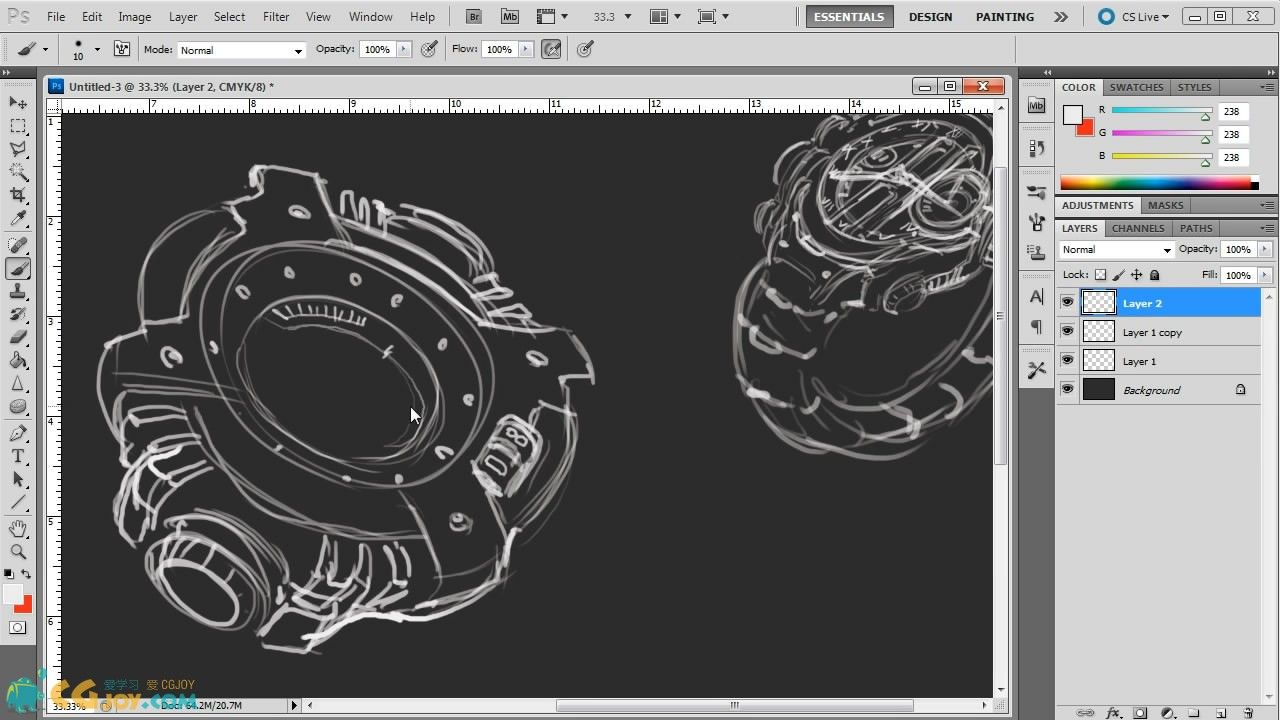
Task: Switch to the Swatches tab
Action: pos(1136,87)
